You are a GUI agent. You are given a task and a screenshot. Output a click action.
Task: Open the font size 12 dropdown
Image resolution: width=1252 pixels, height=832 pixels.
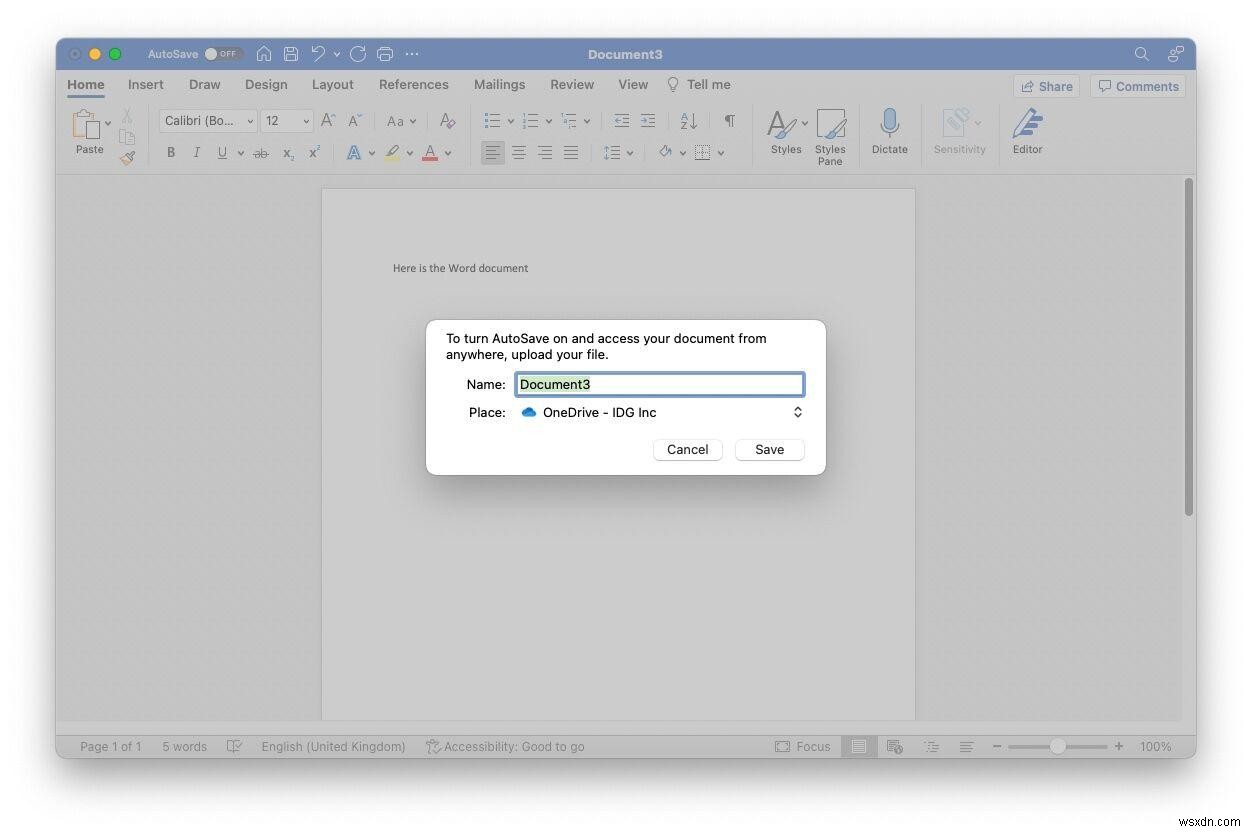point(287,121)
